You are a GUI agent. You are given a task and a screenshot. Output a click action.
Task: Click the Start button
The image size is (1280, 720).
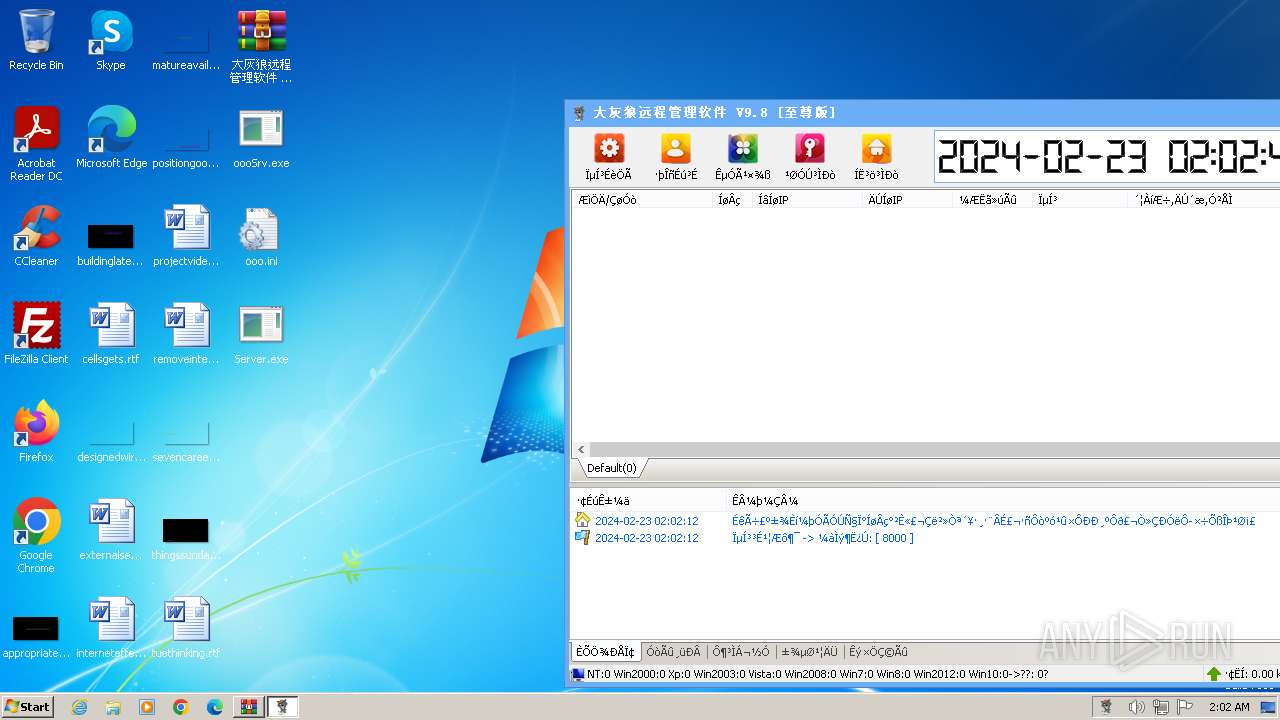28,707
